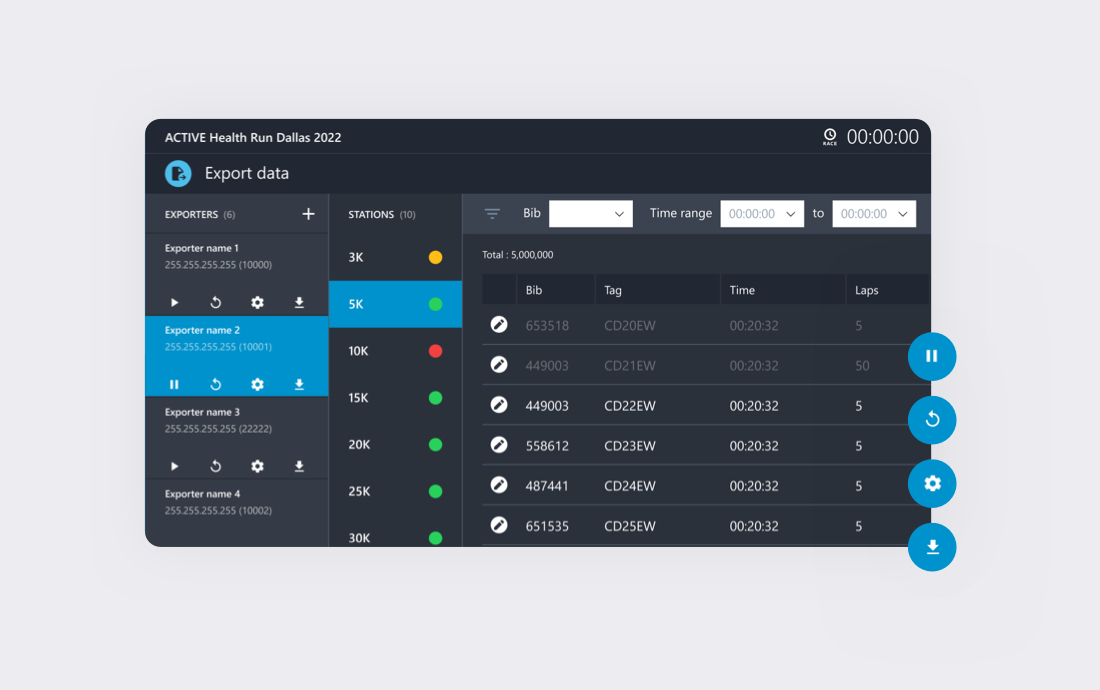This screenshot has height=690, width=1100.
Task: Open the Bib filter dropdown
Action: 590,213
